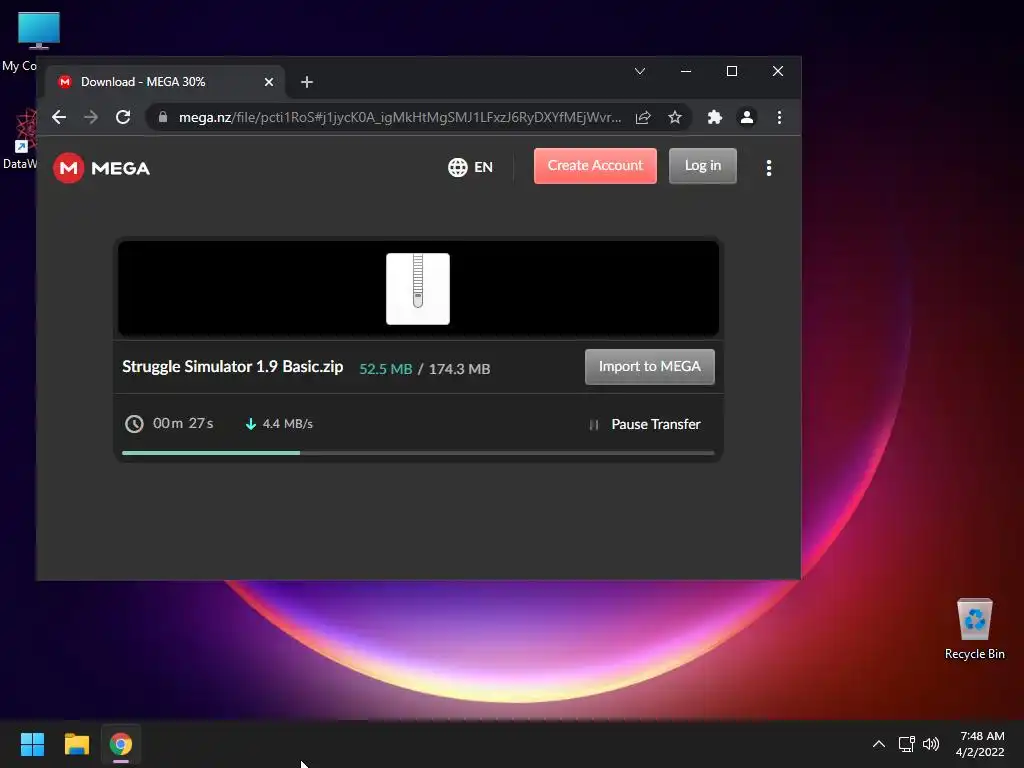Open the clock showing 7:48 AM
Image resolution: width=1024 pixels, height=768 pixels.
(980, 744)
